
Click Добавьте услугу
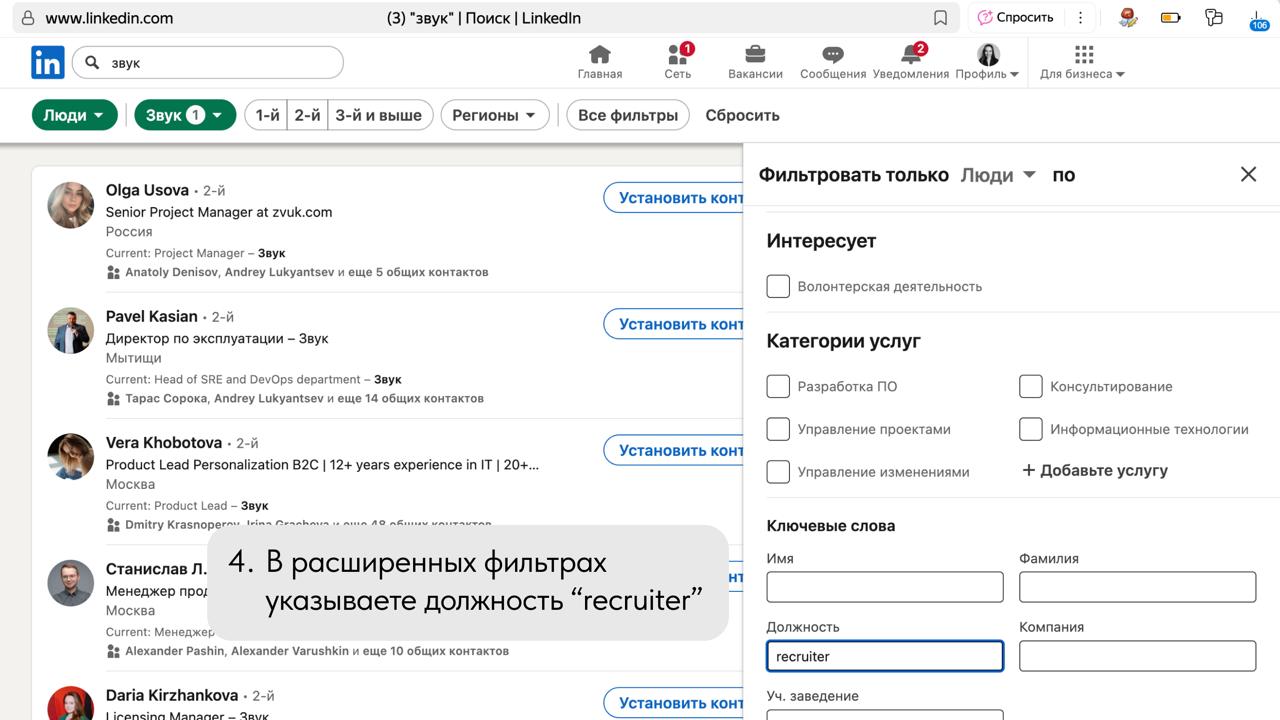(x=1095, y=470)
